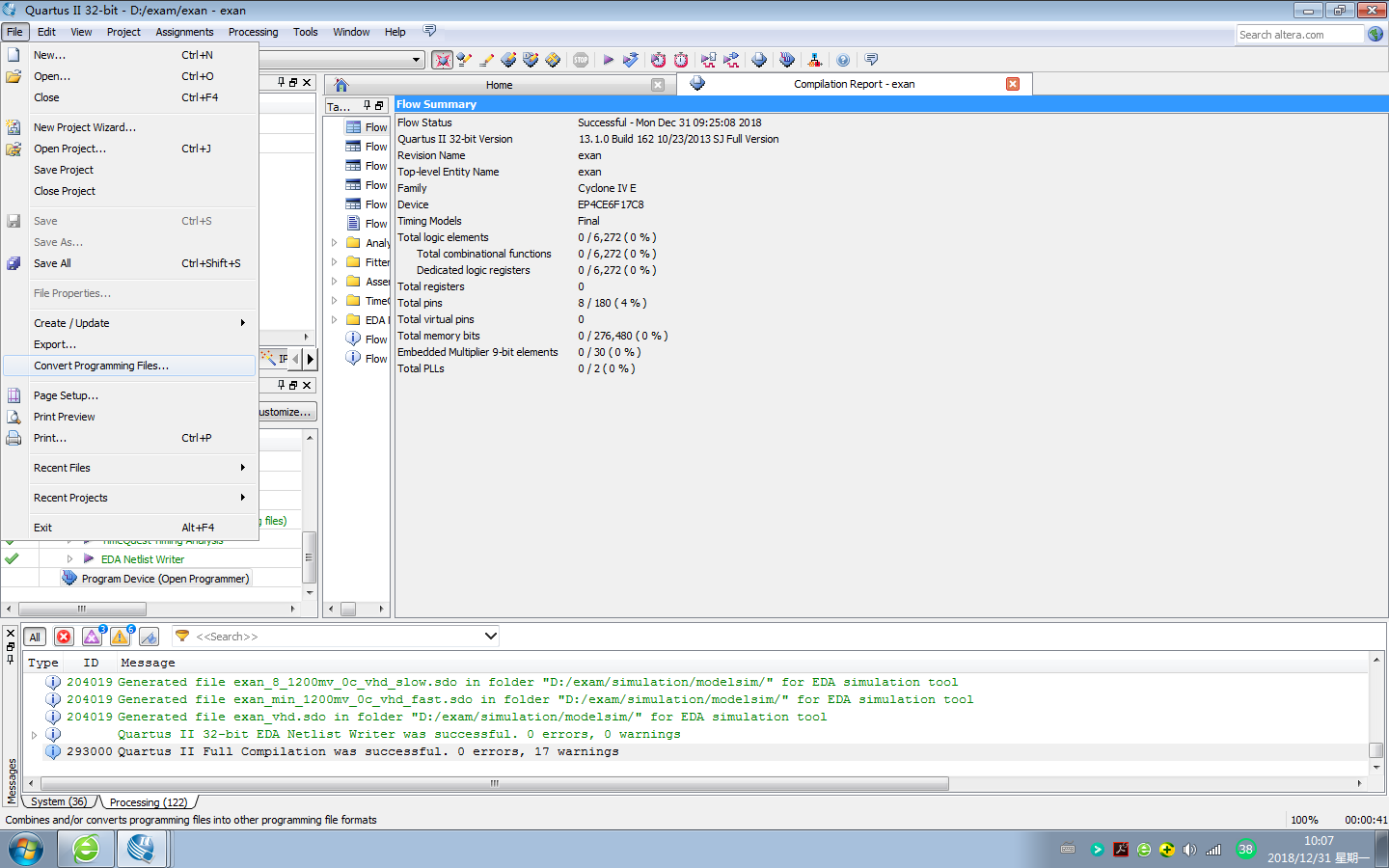Toggle the error messages filter

point(63,637)
